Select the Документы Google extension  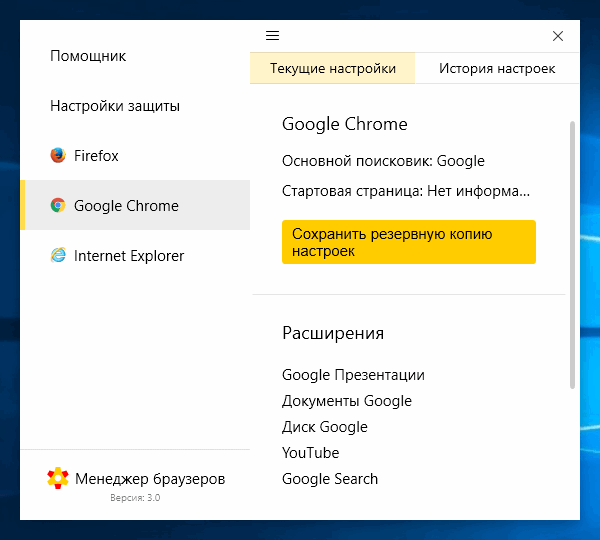[x=347, y=401]
